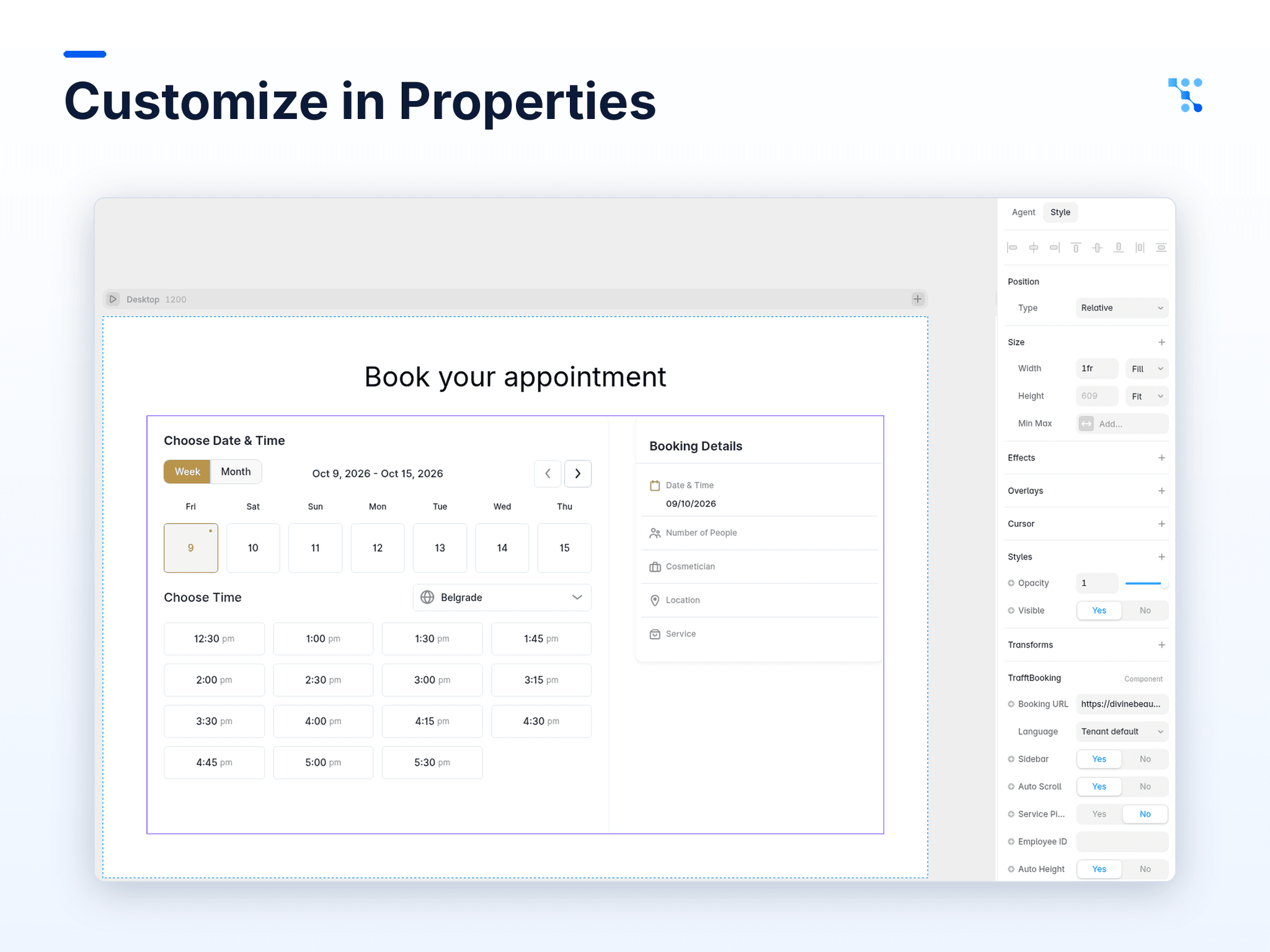Choose the 12:30 pm time slot
Viewport: 1270px width, 952px height.
tap(214, 639)
